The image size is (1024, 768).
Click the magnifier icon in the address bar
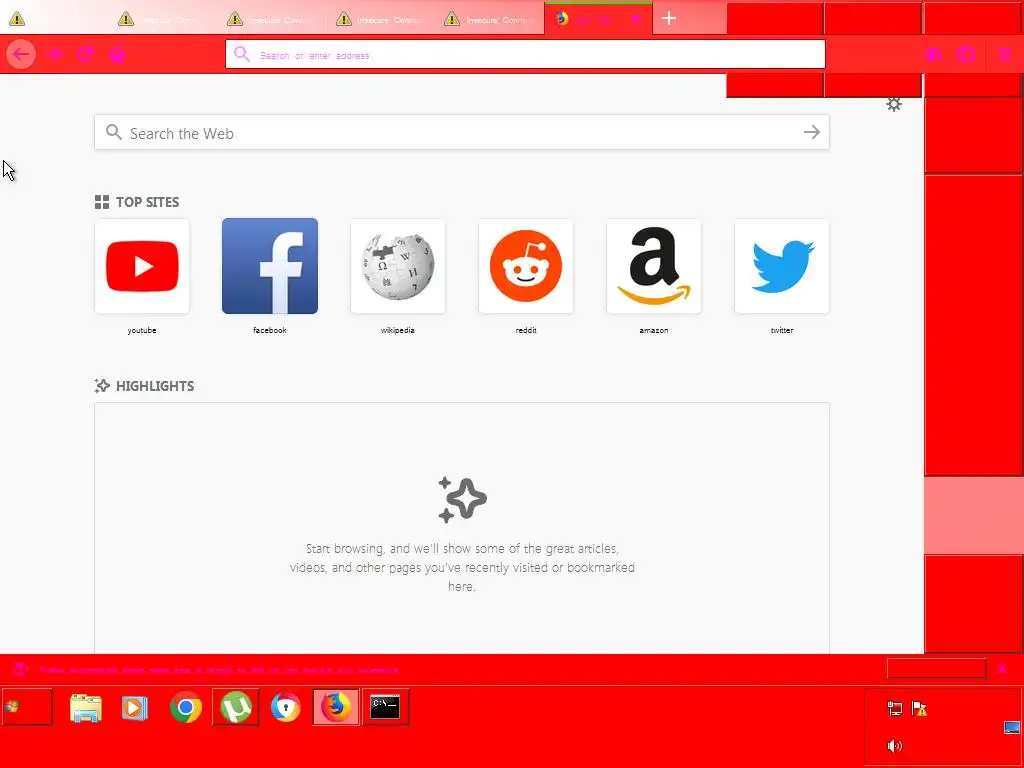pos(242,54)
